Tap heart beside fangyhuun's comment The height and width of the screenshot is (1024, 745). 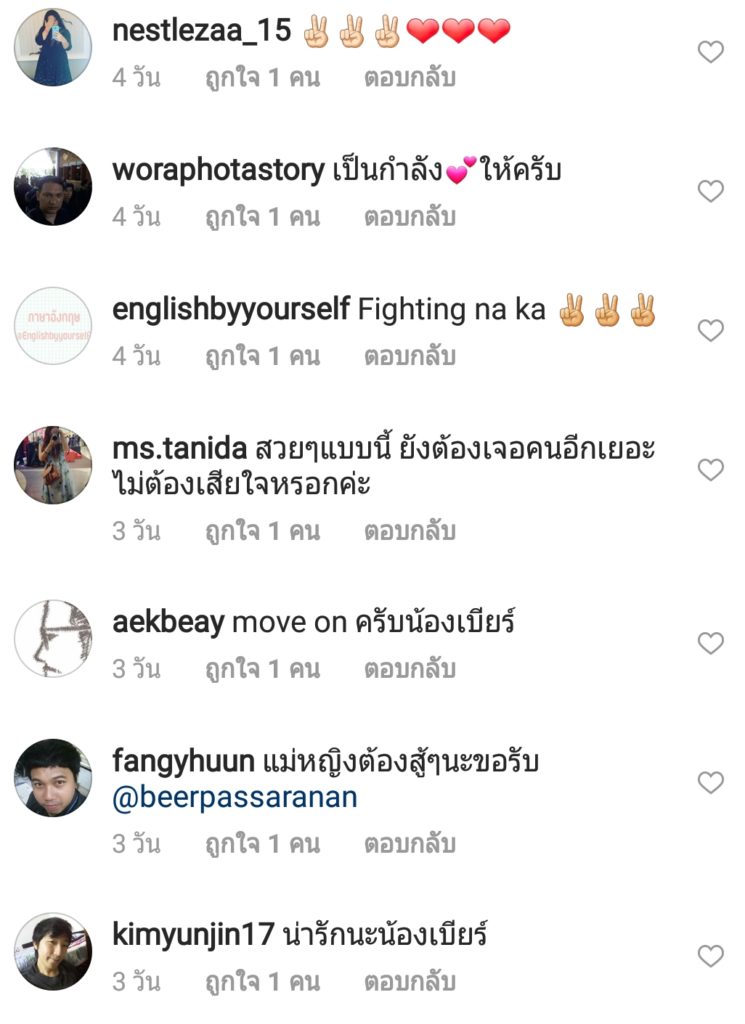710,782
